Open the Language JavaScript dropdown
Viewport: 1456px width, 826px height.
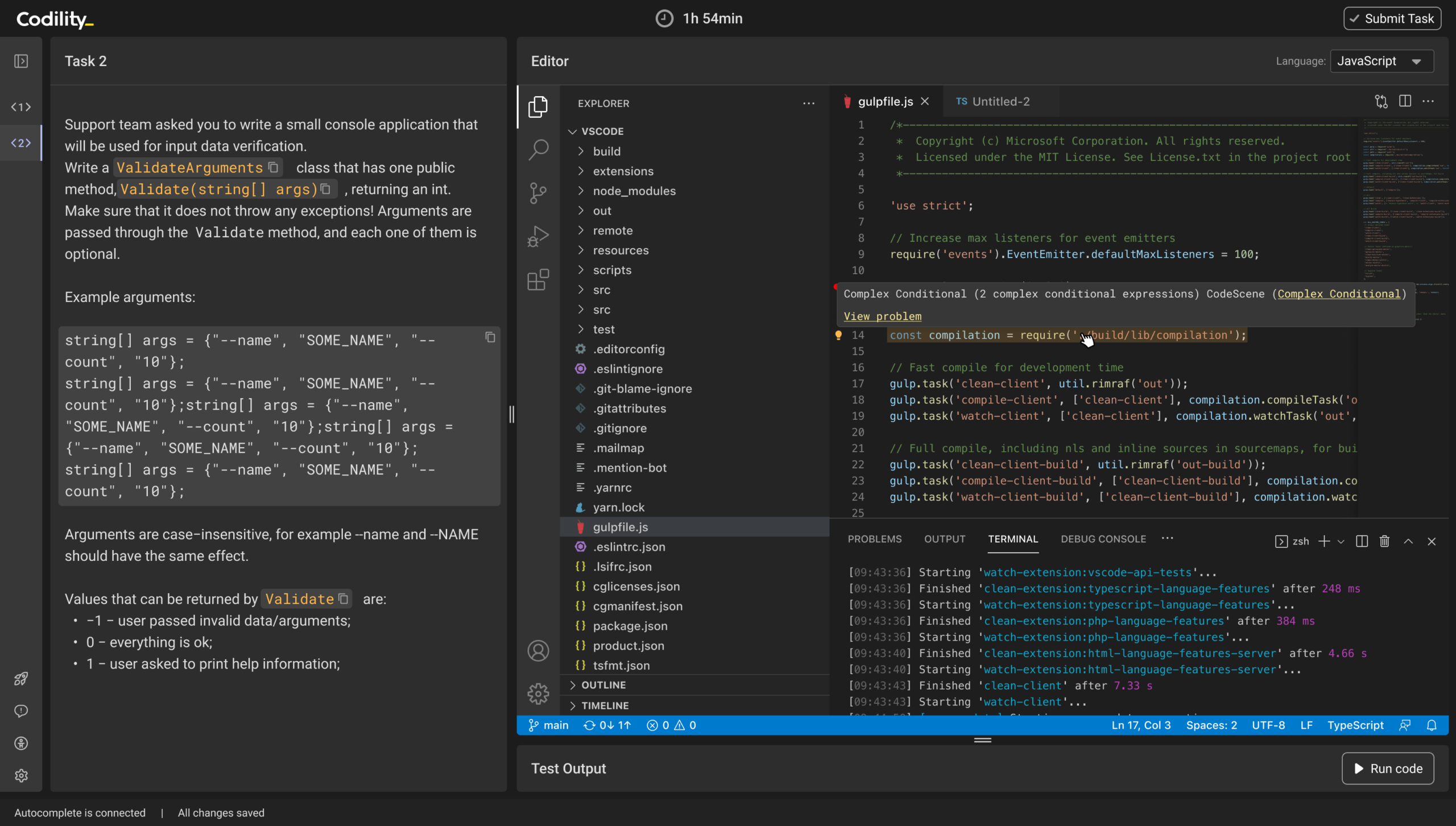tap(1381, 61)
